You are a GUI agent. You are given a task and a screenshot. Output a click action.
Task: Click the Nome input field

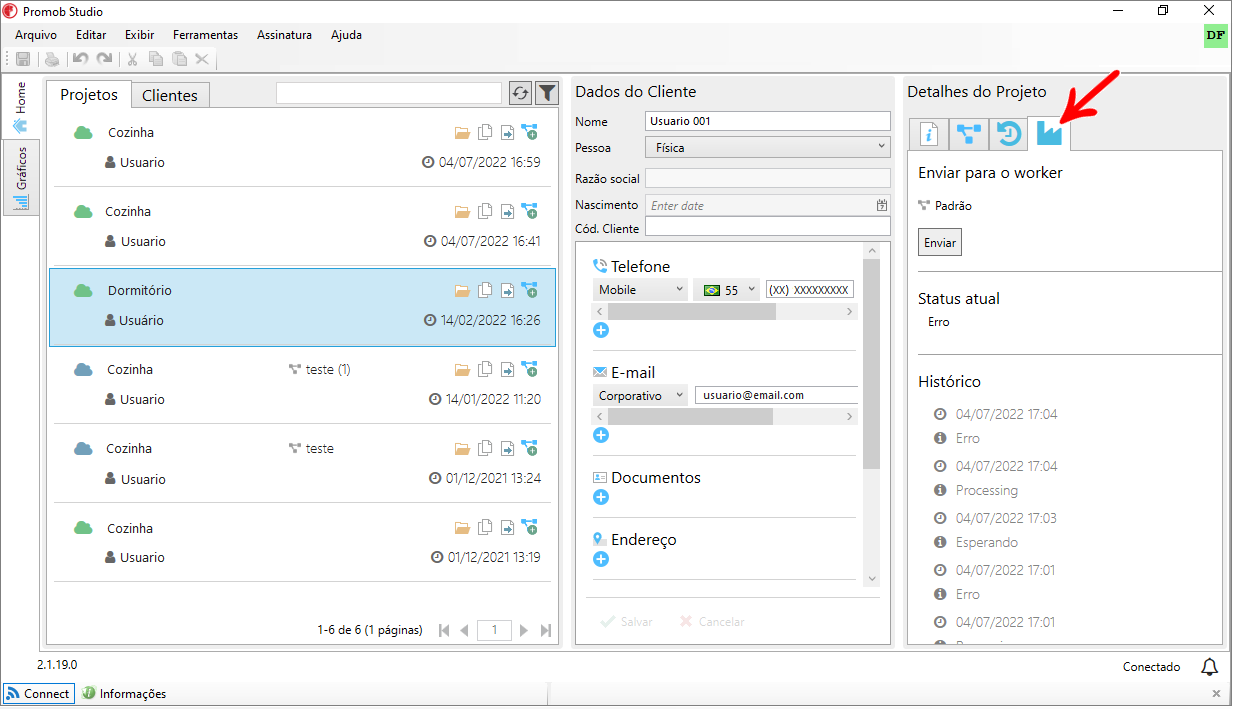pyautogui.click(x=767, y=121)
